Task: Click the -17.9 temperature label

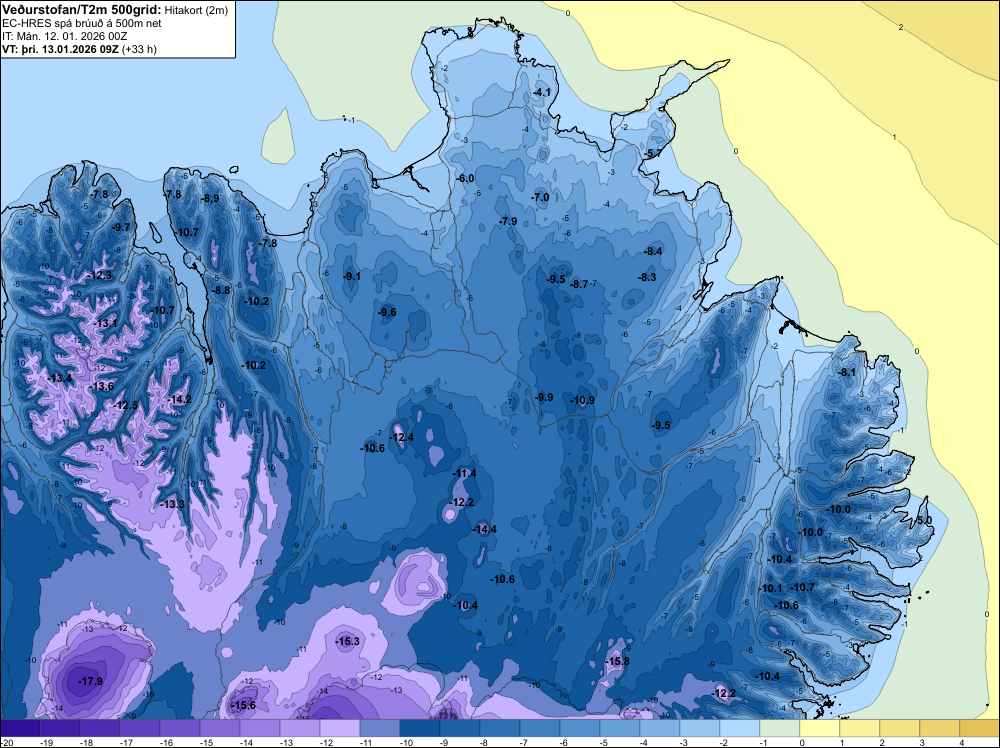Action: coord(90,681)
